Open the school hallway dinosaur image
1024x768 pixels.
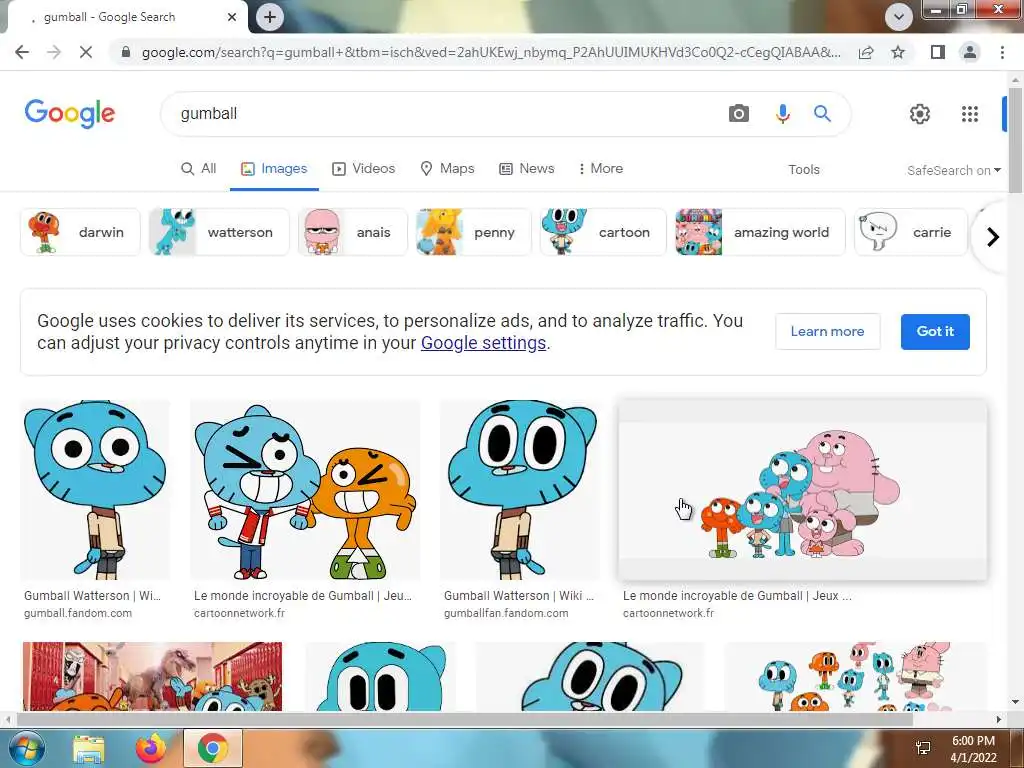pyautogui.click(x=152, y=677)
